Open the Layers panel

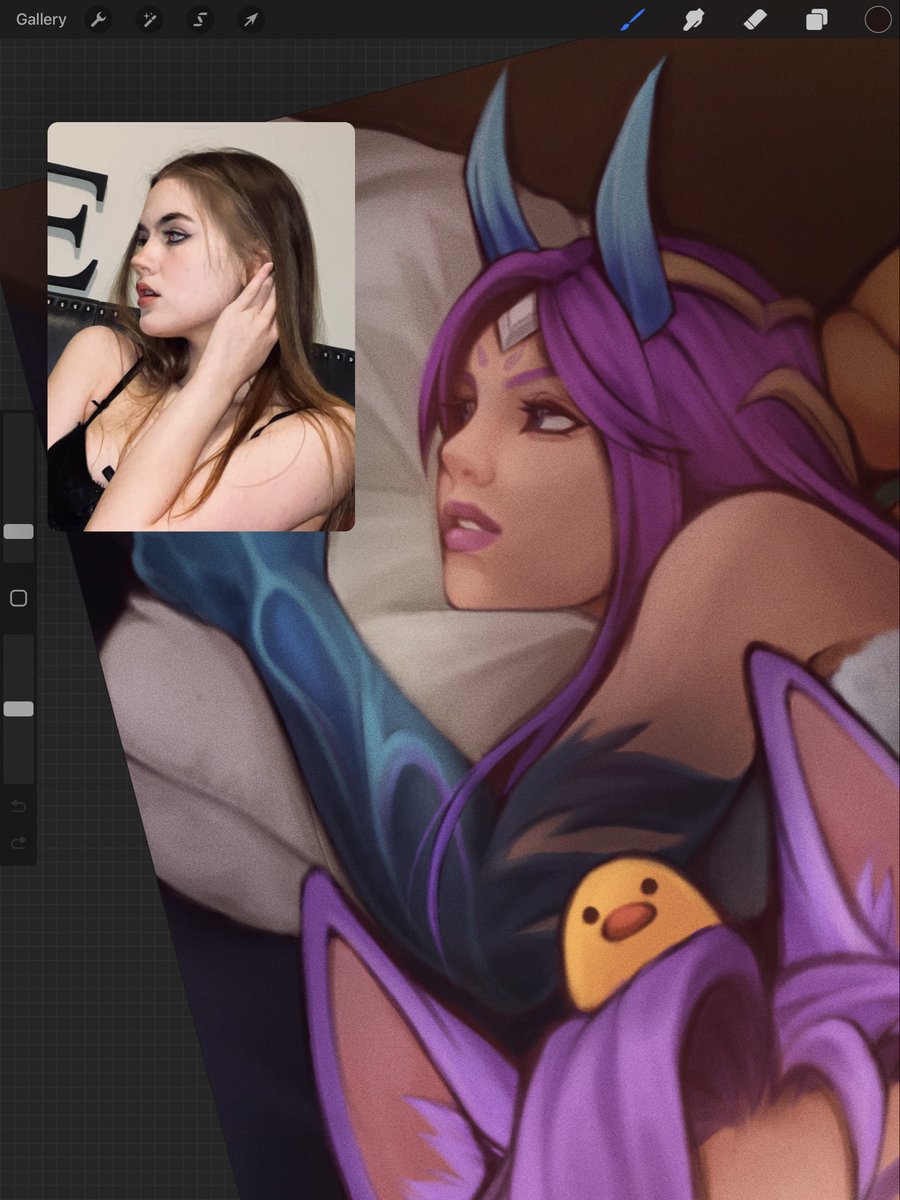(817, 19)
